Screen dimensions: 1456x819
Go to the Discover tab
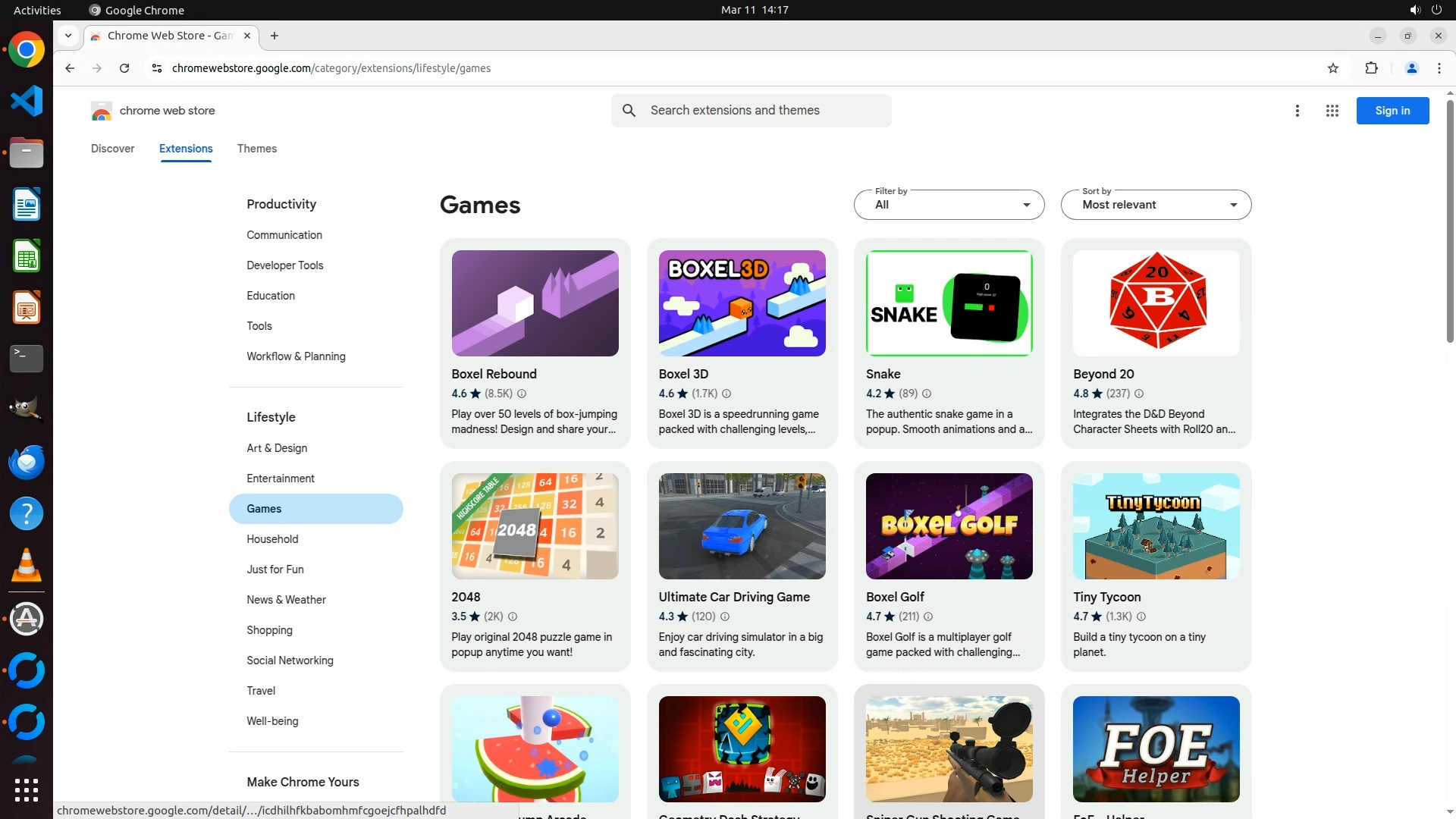click(x=112, y=149)
